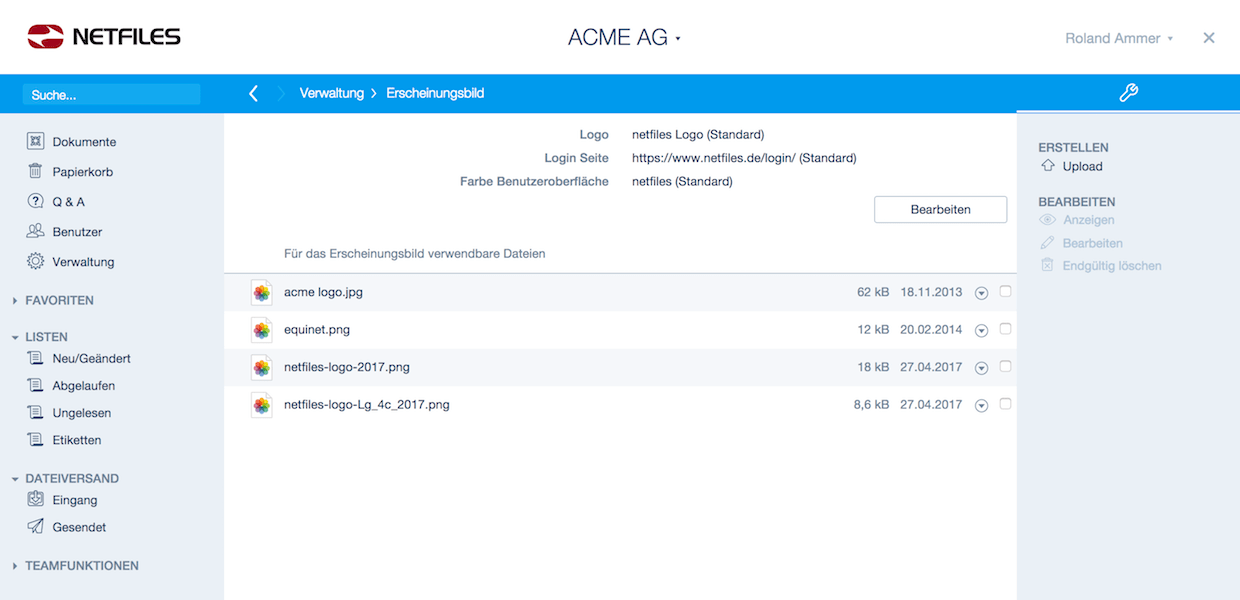The height and width of the screenshot is (600, 1240).
Task: Tick the checkbox for acme logo.jpg
Action: point(1005,292)
